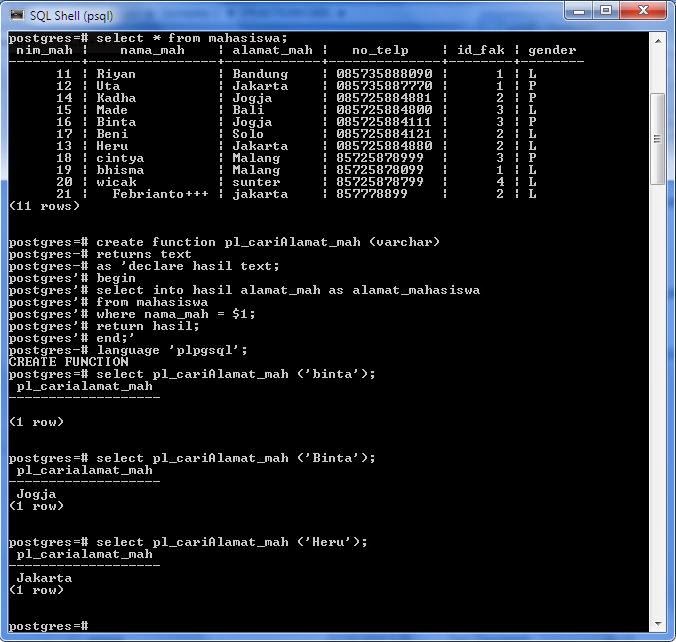The height and width of the screenshot is (642, 676).
Task: Click the 'returns text' line
Action: pos(100,254)
